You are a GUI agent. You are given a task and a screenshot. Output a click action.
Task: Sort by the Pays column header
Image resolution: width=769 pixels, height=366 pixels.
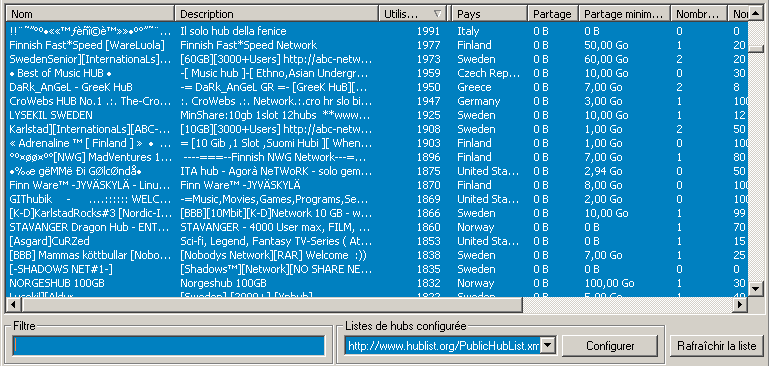point(490,14)
